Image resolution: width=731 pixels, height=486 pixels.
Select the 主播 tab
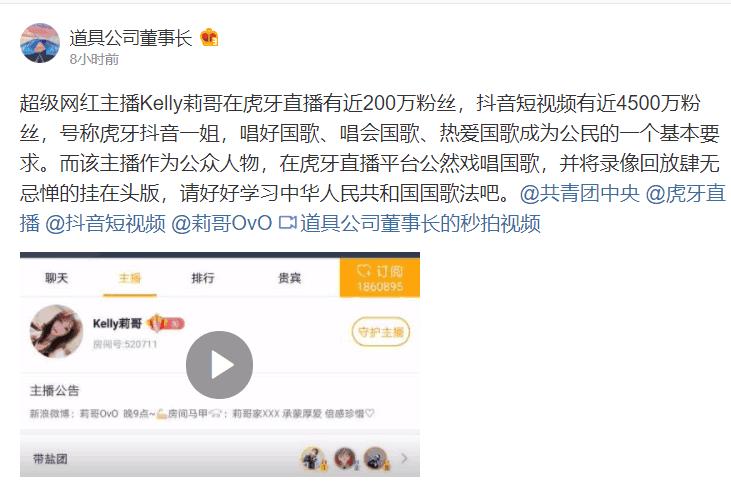(130, 278)
